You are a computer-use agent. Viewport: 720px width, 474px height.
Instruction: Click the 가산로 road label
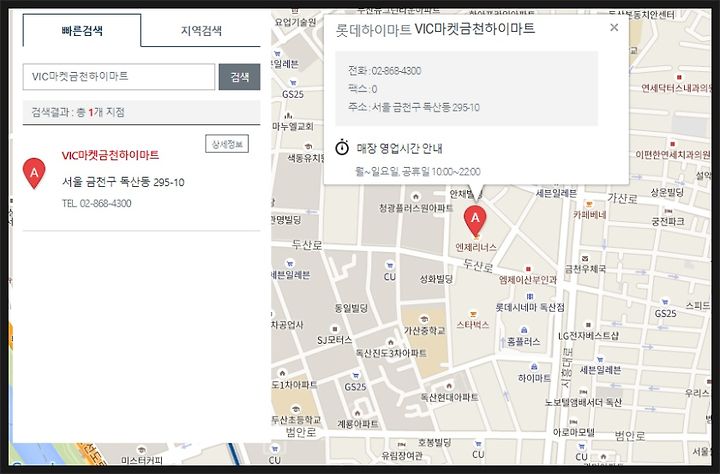pos(622,198)
